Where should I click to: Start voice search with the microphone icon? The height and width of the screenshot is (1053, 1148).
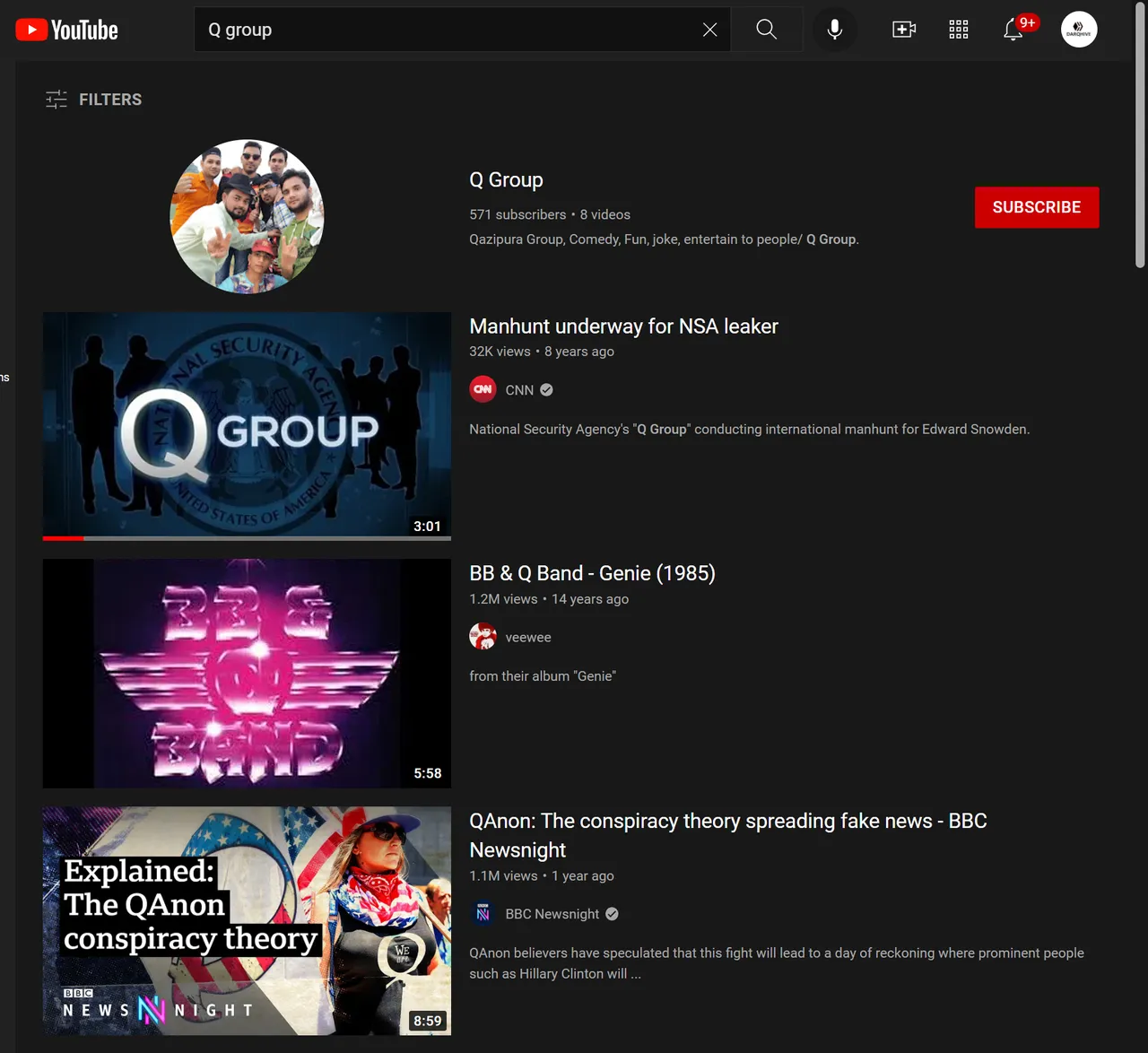click(x=835, y=30)
